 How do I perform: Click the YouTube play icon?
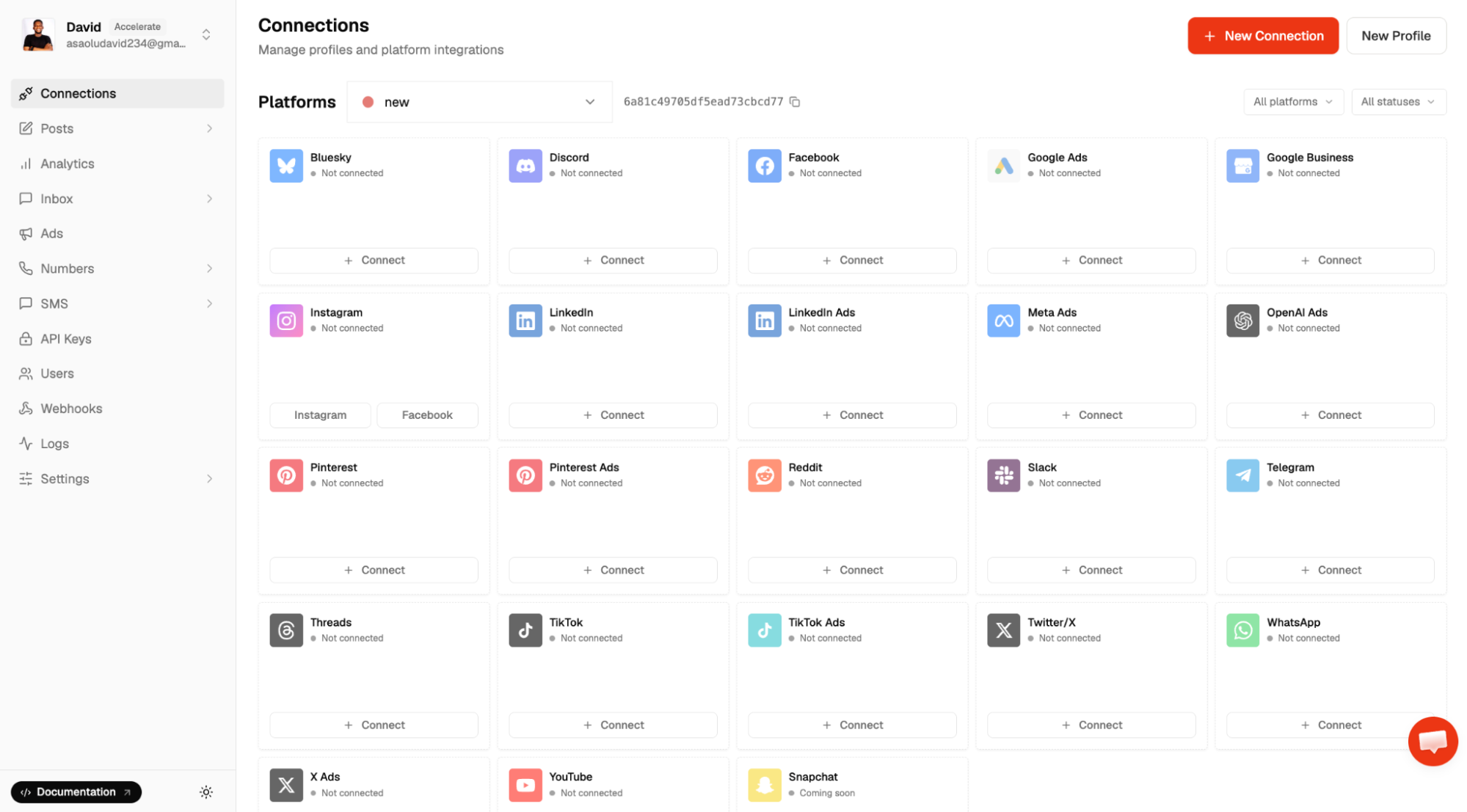pyautogui.click(x=525, y=785)
